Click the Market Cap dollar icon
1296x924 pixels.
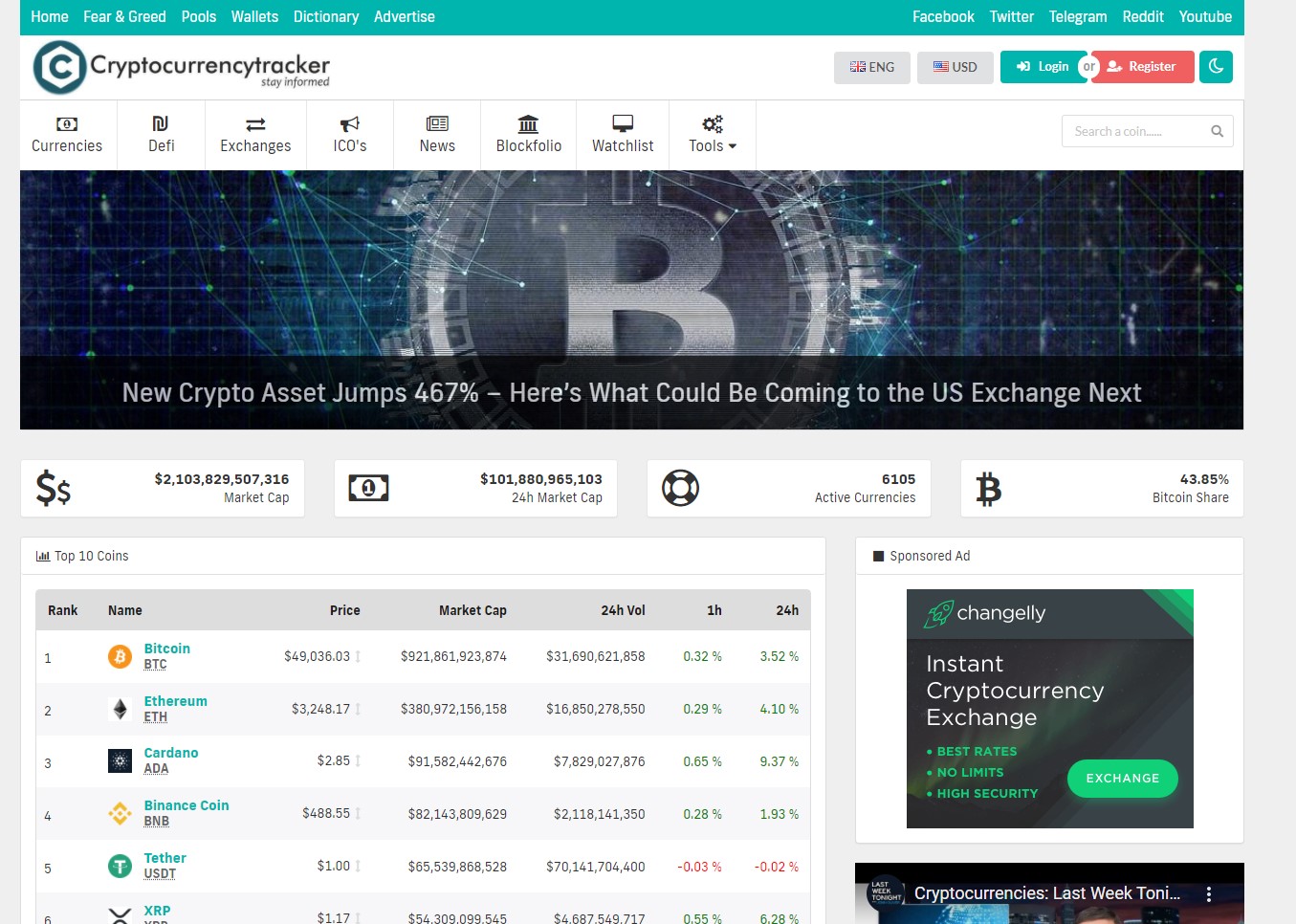tap(54, 488)
